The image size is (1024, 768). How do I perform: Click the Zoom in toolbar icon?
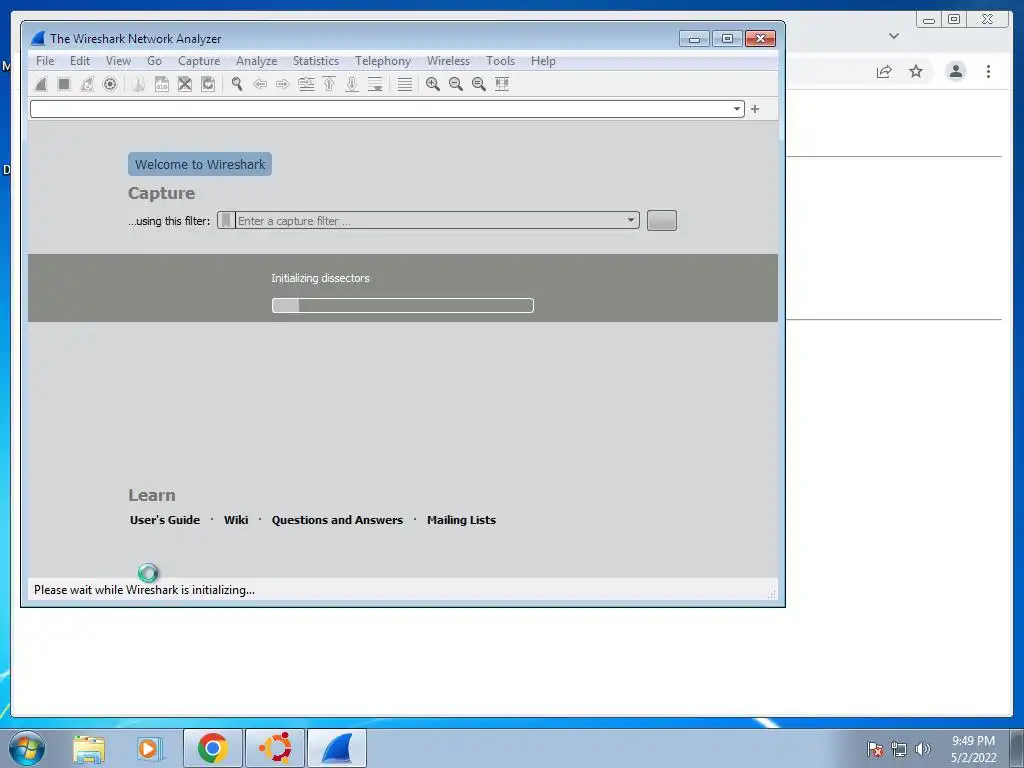coord(432,84)
